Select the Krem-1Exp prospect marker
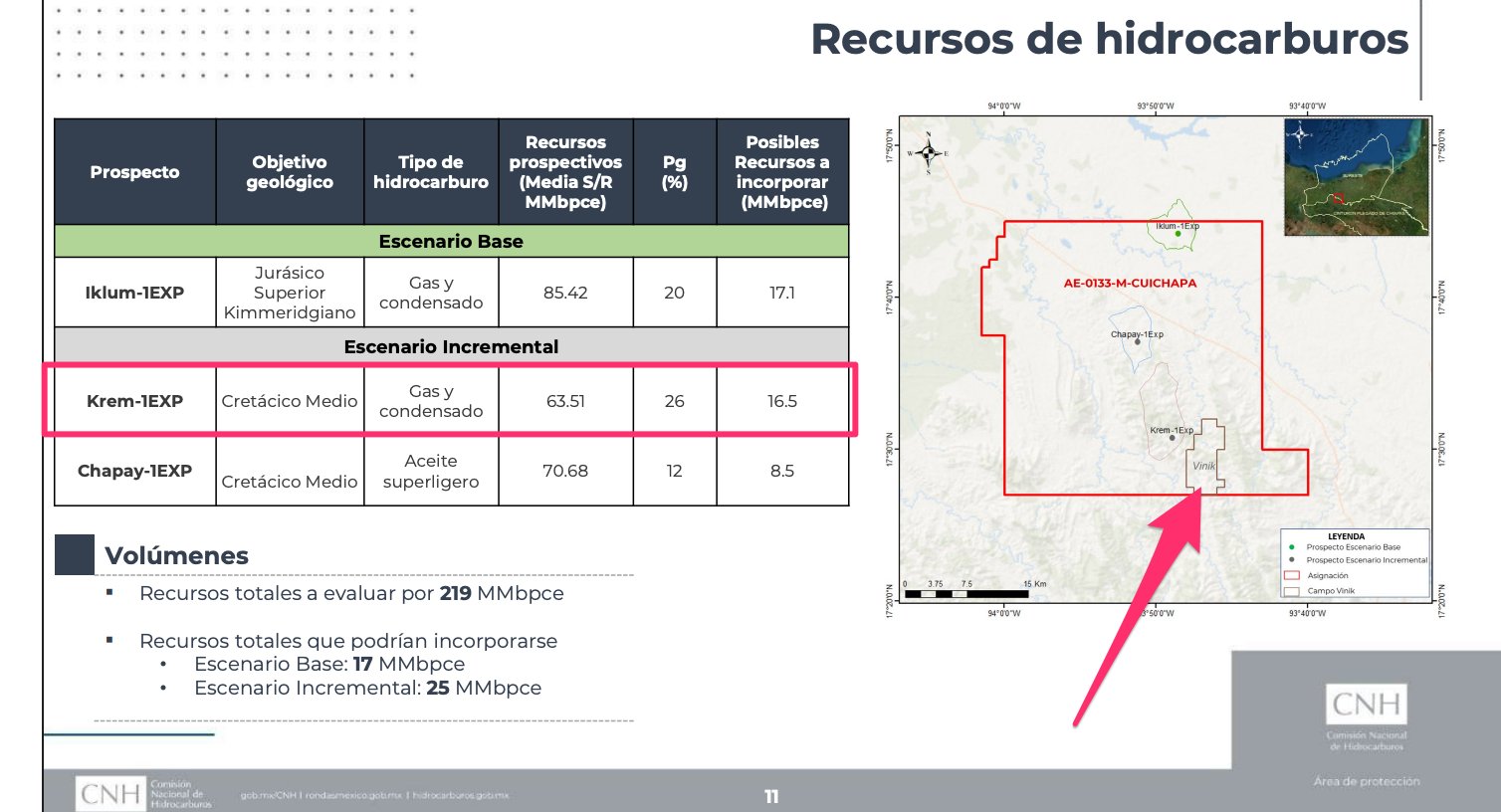Viewport: 1501px width, 812px height. (x=1173, y=438)
